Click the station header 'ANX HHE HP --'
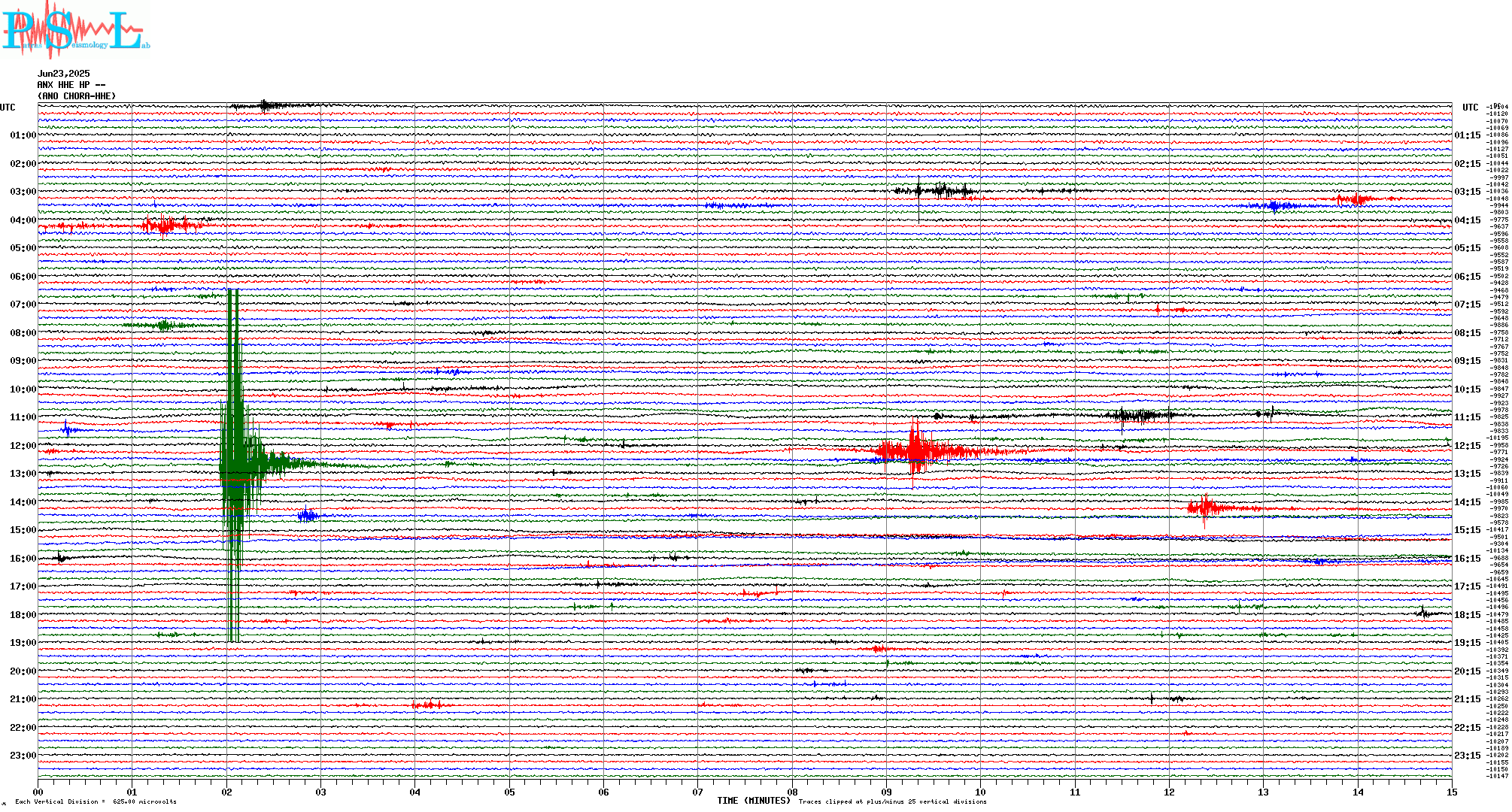1512x812 pixels. [x=71, y=85]
